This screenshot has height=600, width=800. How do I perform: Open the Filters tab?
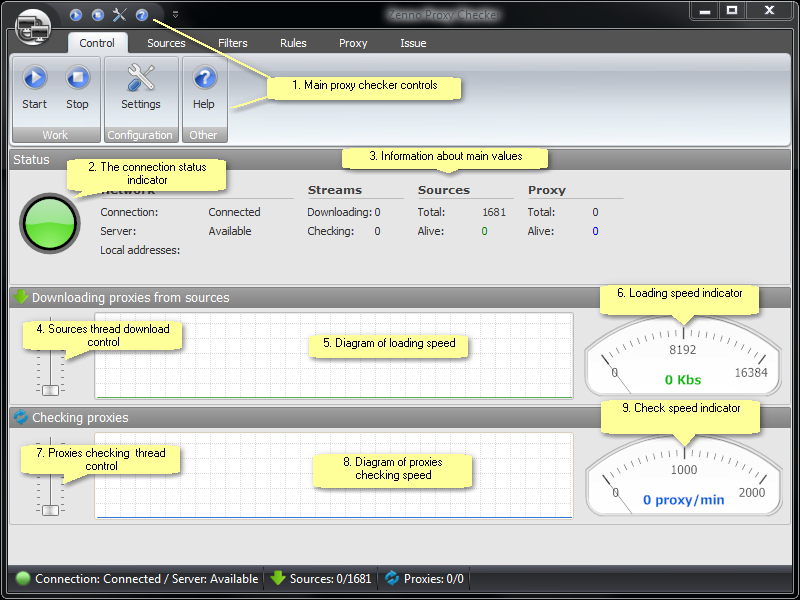[x=233, y=43]
